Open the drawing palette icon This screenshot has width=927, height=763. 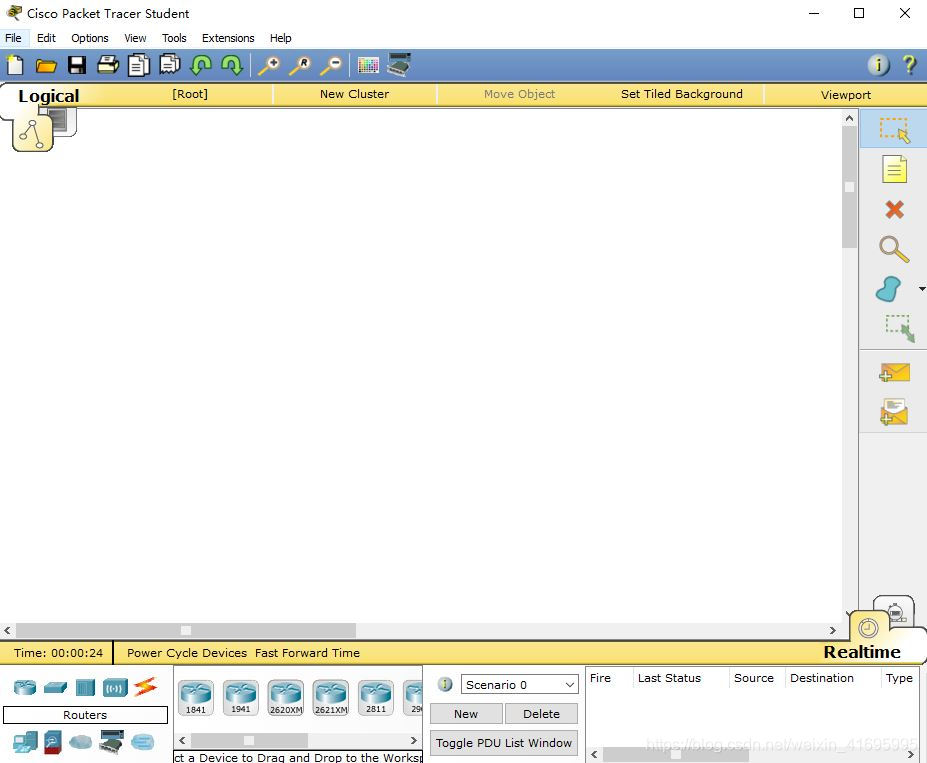368,65
